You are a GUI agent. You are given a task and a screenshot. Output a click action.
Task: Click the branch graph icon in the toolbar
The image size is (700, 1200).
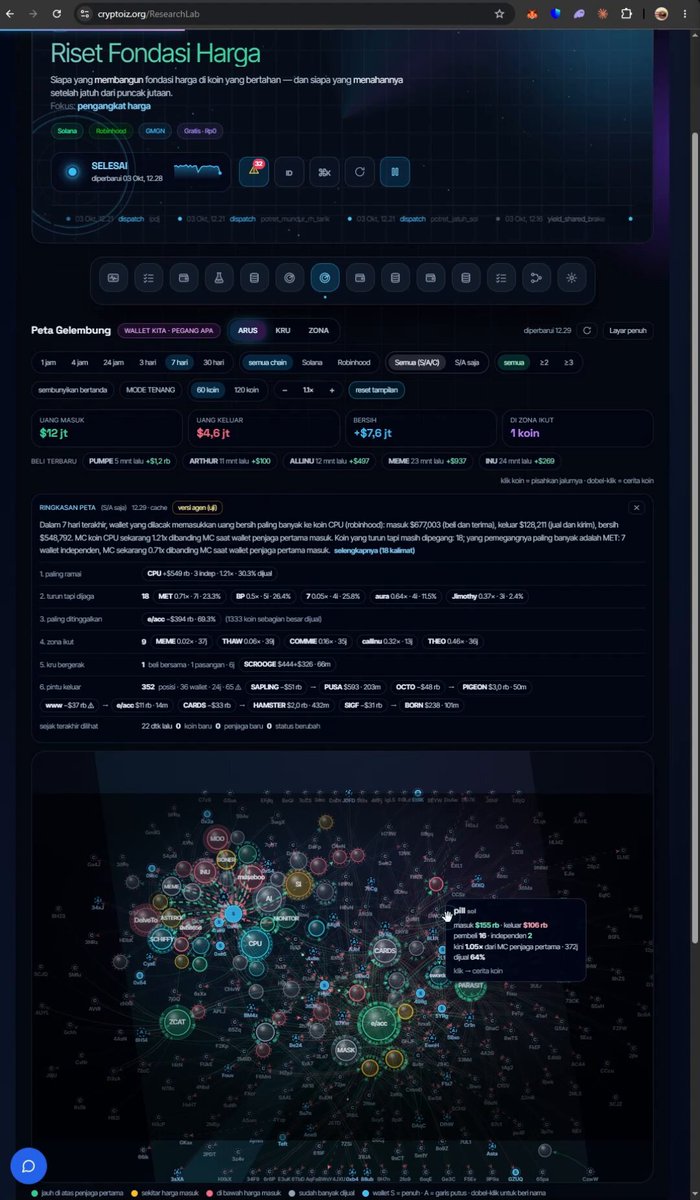[x=536, y=278]
